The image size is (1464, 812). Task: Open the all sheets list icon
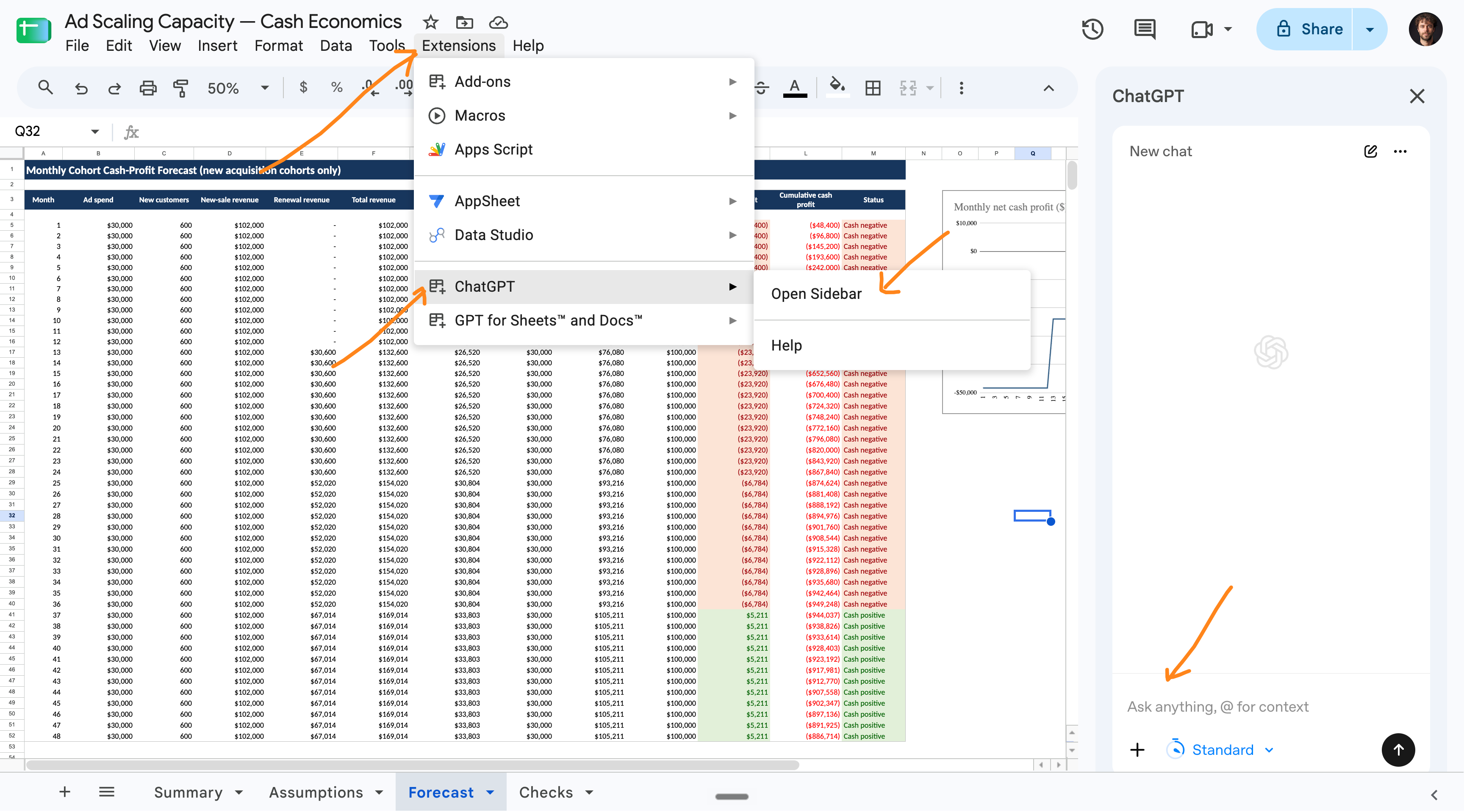click(107, 792)
